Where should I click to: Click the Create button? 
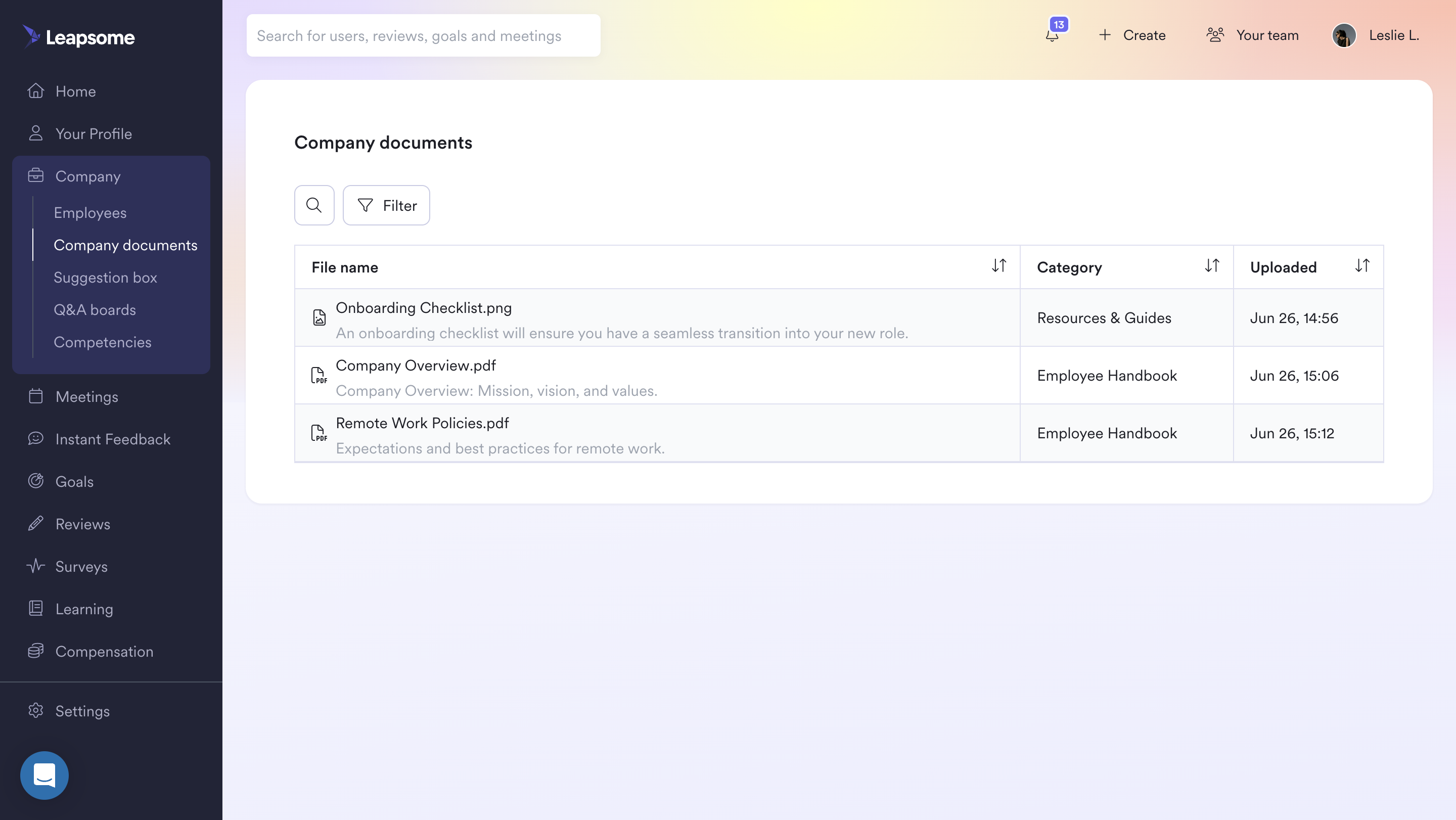[x=1131, y=35]
